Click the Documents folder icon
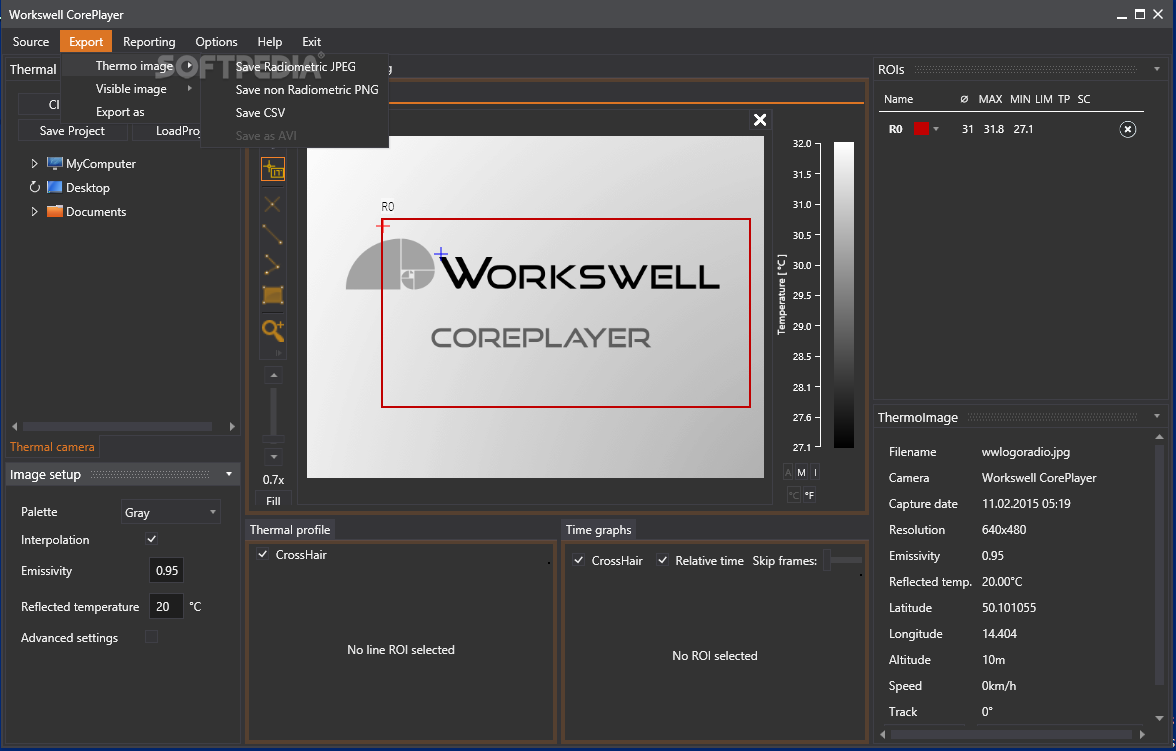 click(x=55, y=212)
